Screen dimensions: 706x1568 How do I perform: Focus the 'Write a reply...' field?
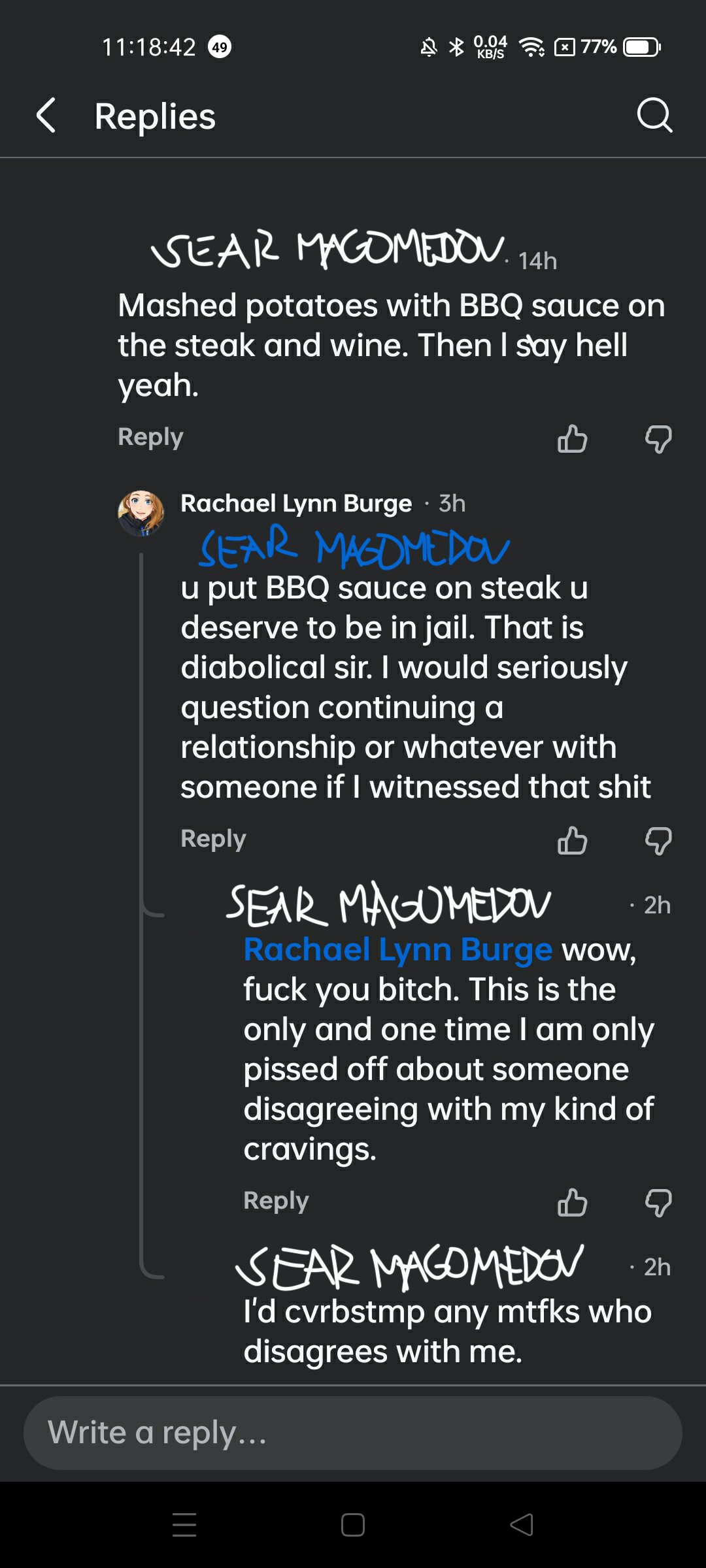353,1433
